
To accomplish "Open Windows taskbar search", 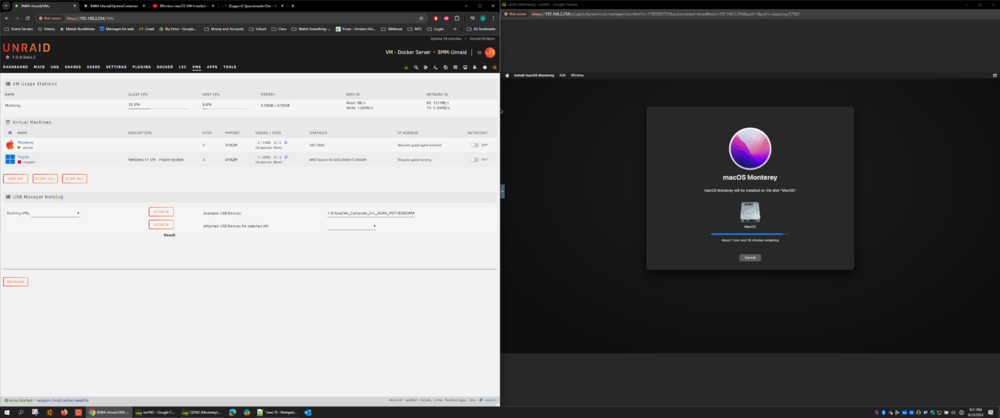I will 21,413.
